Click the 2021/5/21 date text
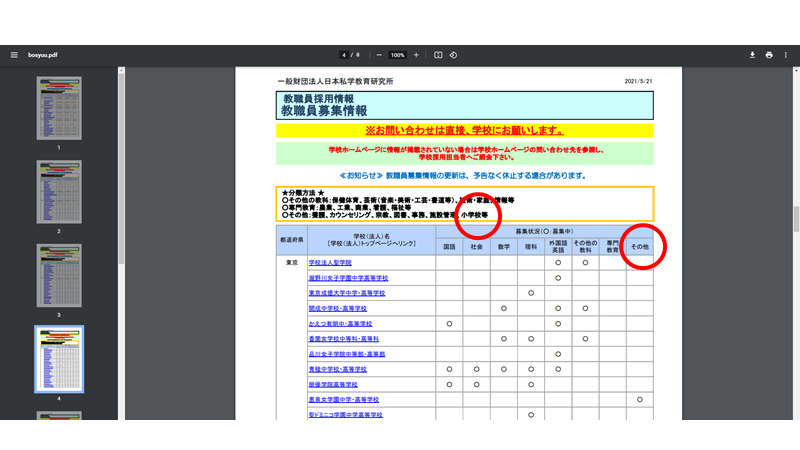 click(x=638, y=81)
